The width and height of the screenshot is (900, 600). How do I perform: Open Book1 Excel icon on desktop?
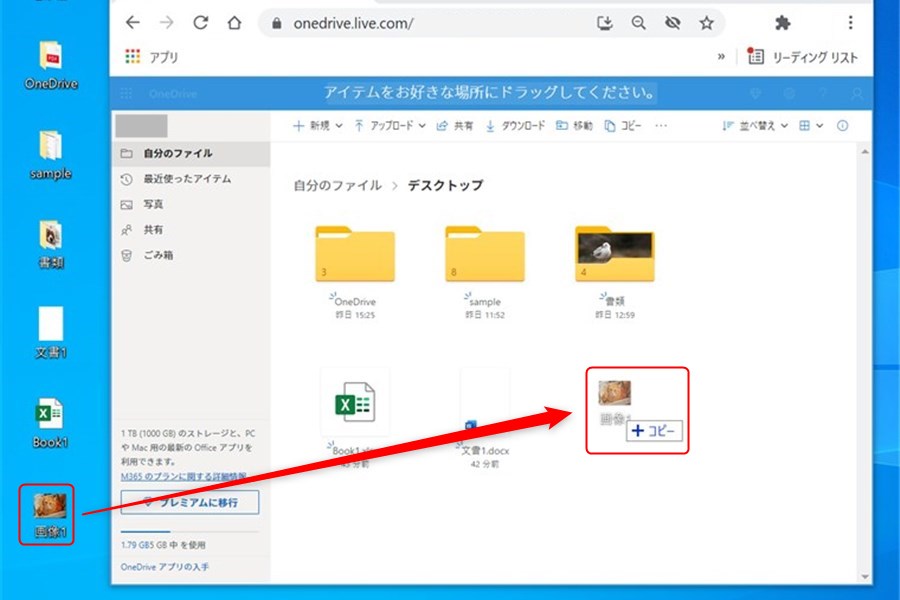tap(50, 422)
